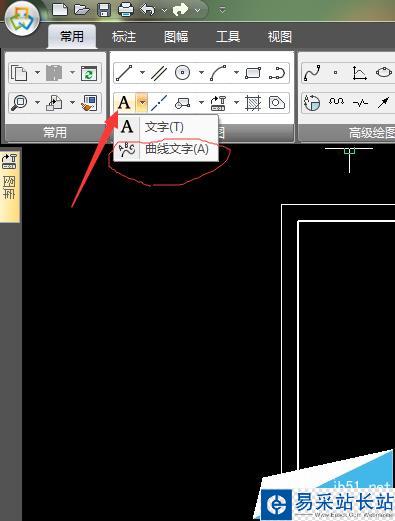Click the copy icon in 常用 panel
Image resolution: width=395 pixels, height=521 pixels.
[x=19, y=73]
